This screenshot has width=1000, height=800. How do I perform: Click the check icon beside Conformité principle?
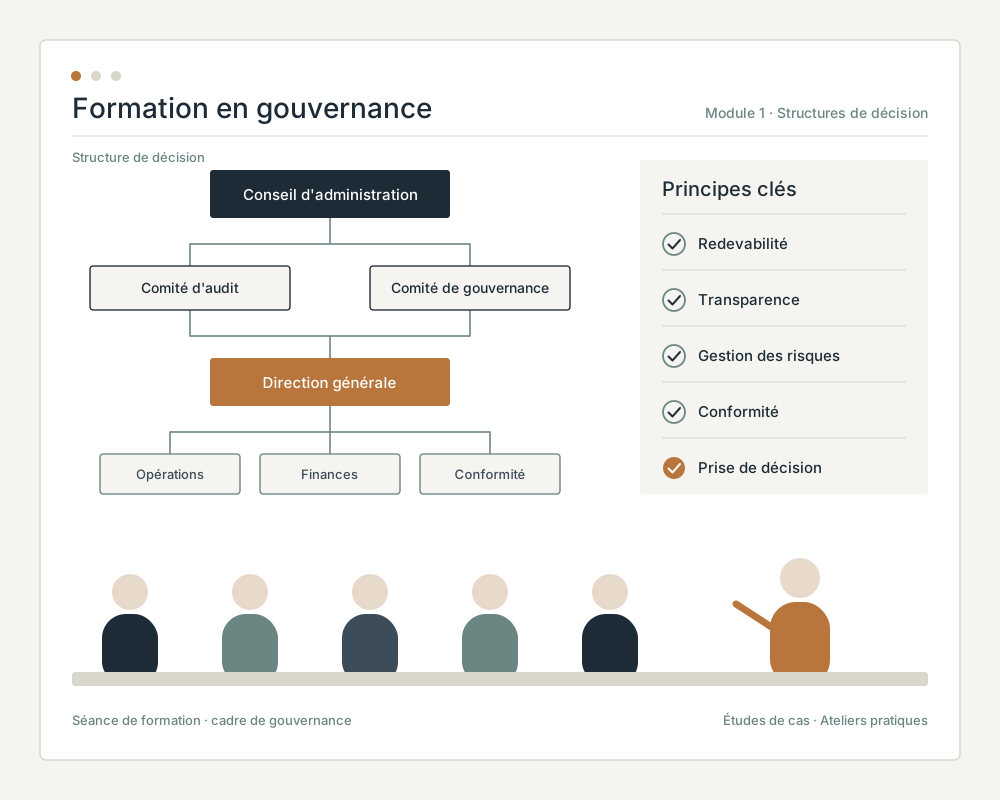[x=673, y=412]
